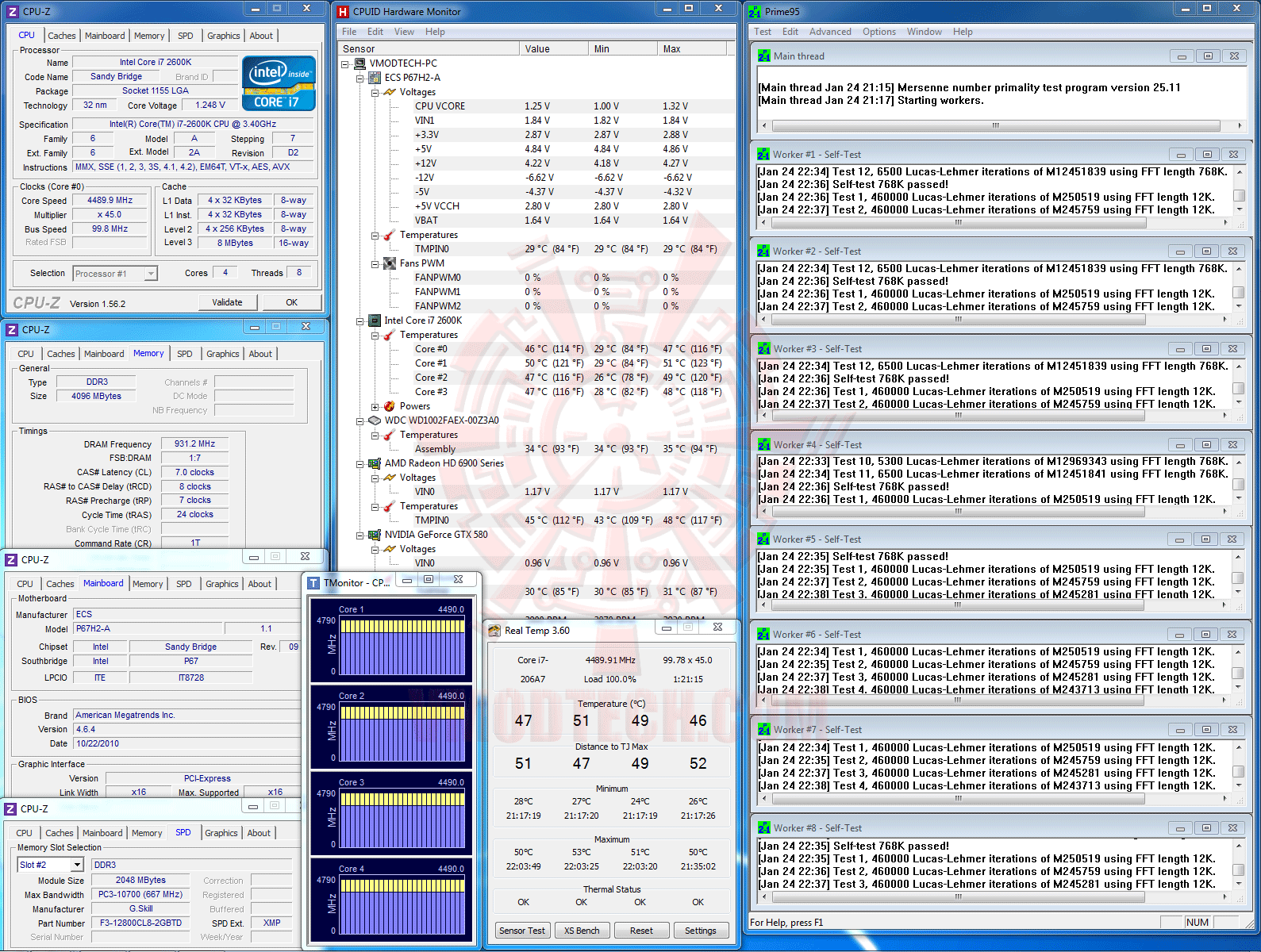
Task: Click the CPUID Hardware Monitor title bar icon
Action: point(343,12)
